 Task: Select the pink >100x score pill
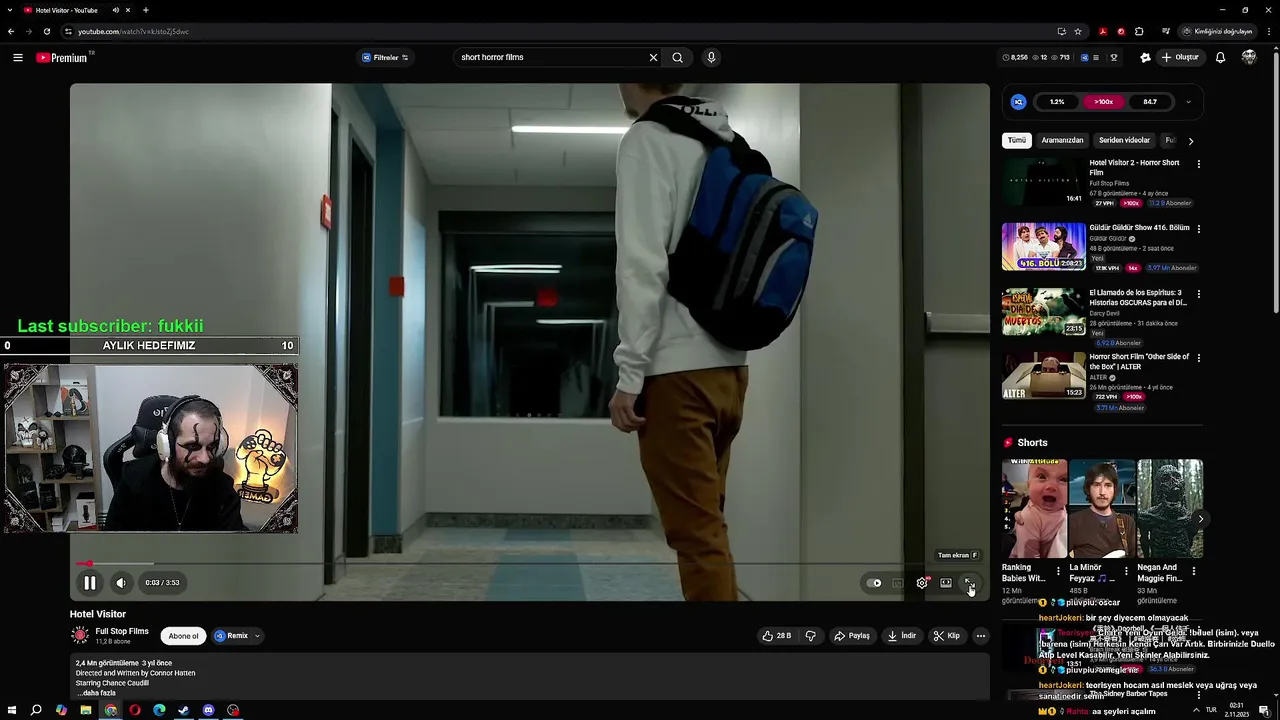tap(1104, 101)
